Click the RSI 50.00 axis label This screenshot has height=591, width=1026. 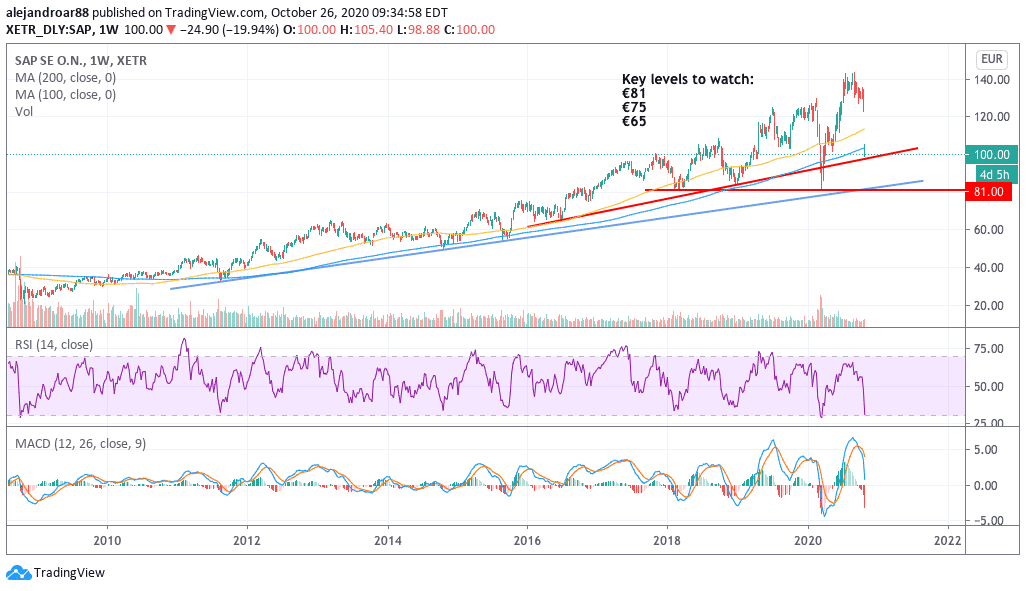click(989, 386)
